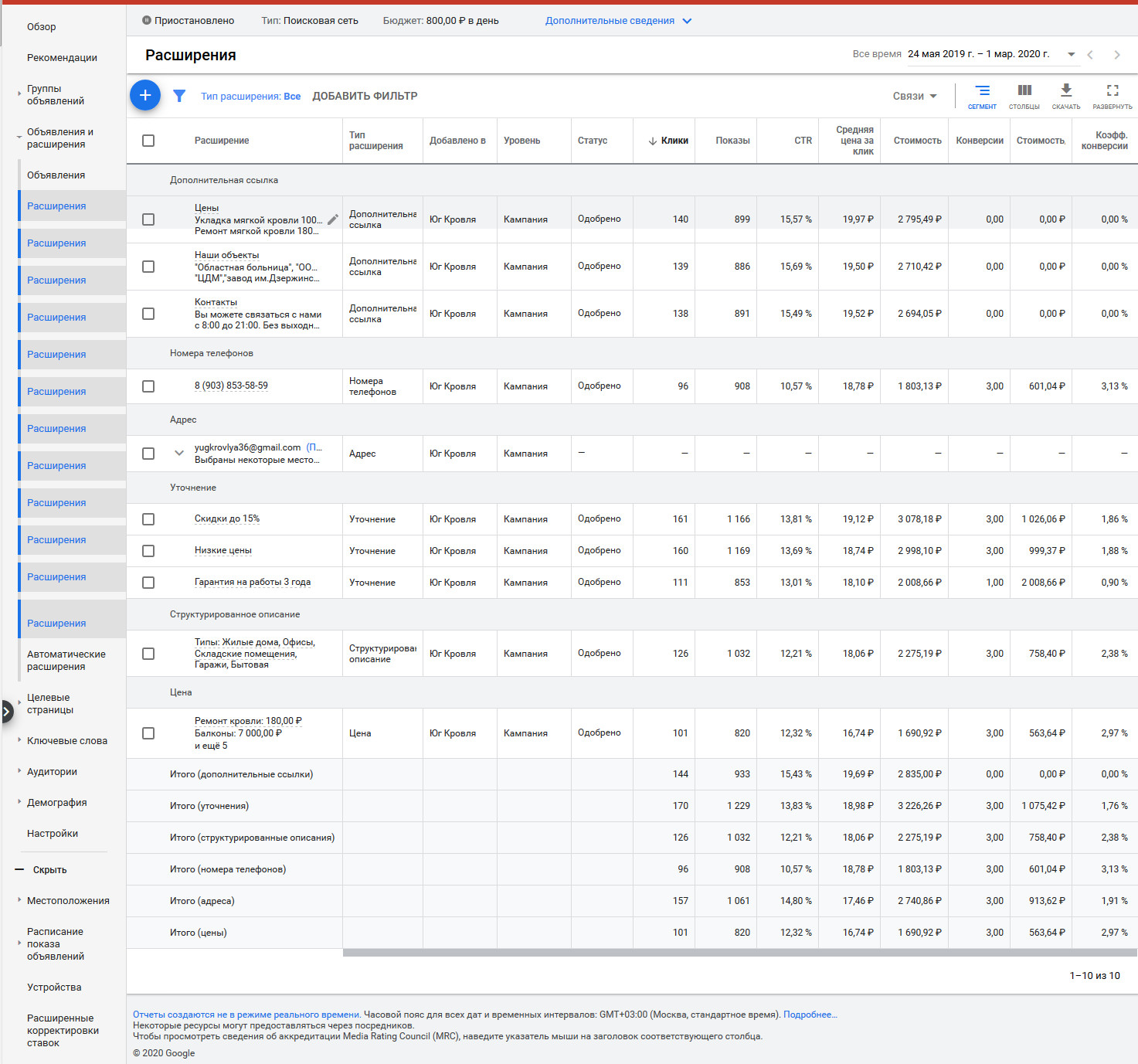Open Автоматические расширения in sidebar
Image resolution: width=1138 pixels, height=1064 pixels.
click(66, 660)
